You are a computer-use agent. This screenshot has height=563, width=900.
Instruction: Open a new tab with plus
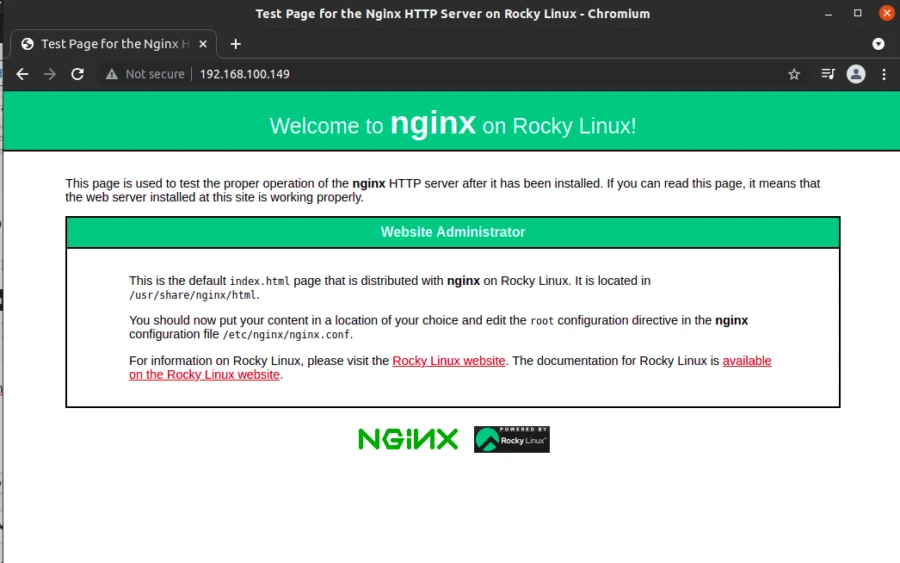pos(235,44)
